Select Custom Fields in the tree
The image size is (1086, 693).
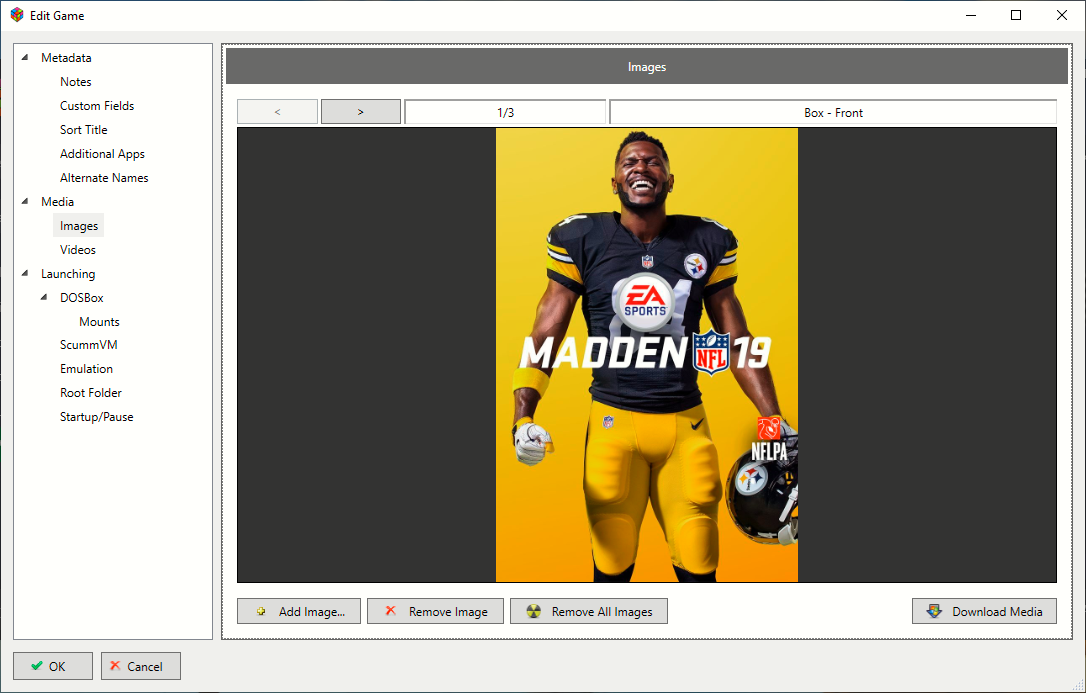(x=97, y=106)
